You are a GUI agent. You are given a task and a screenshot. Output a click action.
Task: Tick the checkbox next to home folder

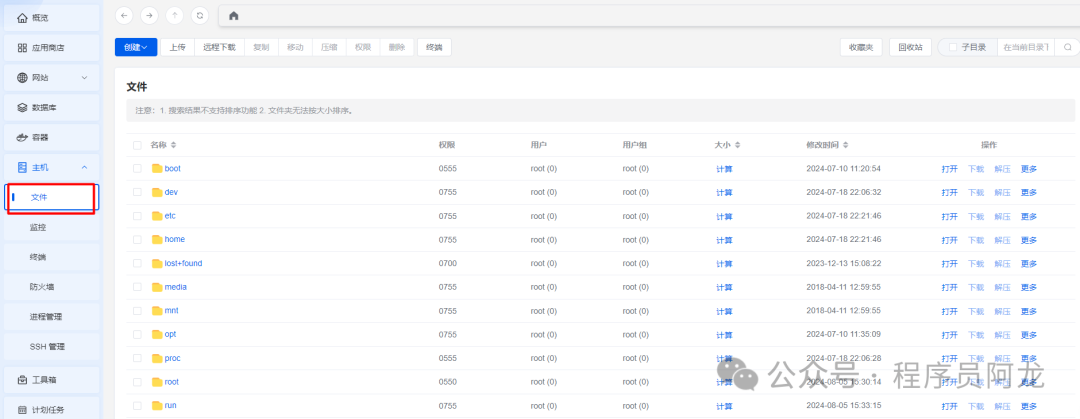137,239
